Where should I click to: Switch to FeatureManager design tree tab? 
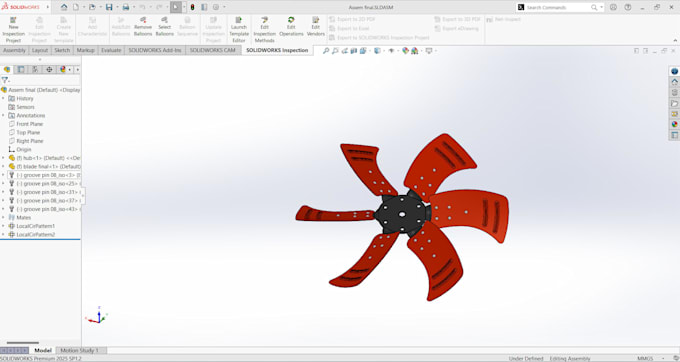point(7,69)
